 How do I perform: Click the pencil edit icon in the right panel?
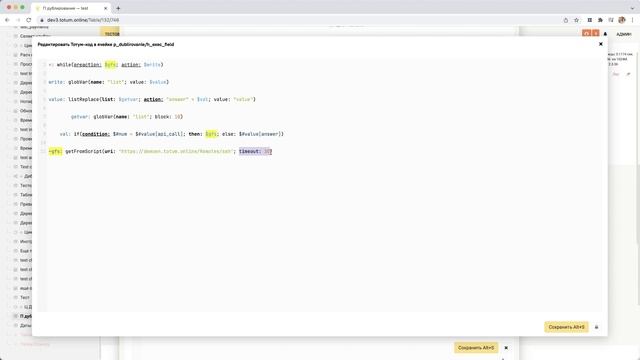628,74
